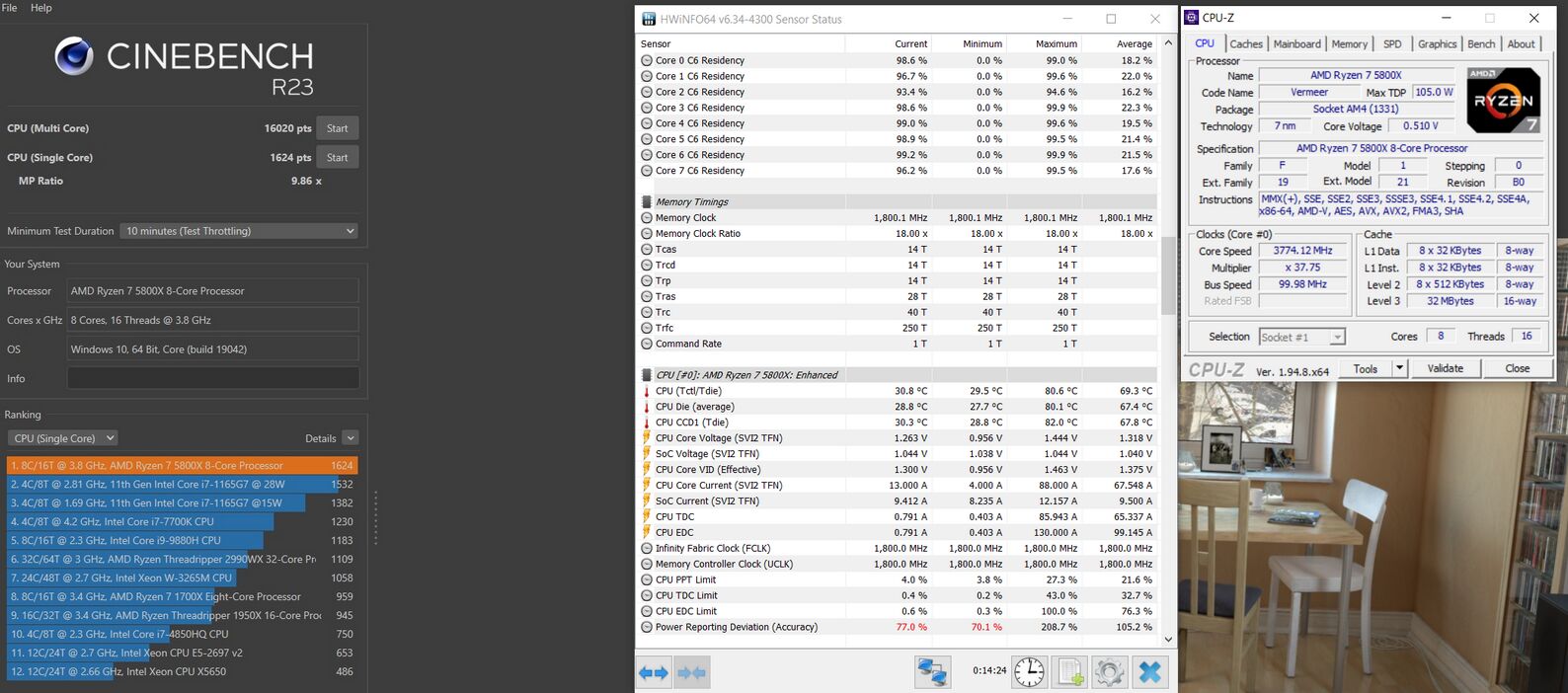The height and width of the screenshot is (693, 1568).
Task: Click the icon beside Infinity Fabric Clock row
Action: [x=647, y=549]
